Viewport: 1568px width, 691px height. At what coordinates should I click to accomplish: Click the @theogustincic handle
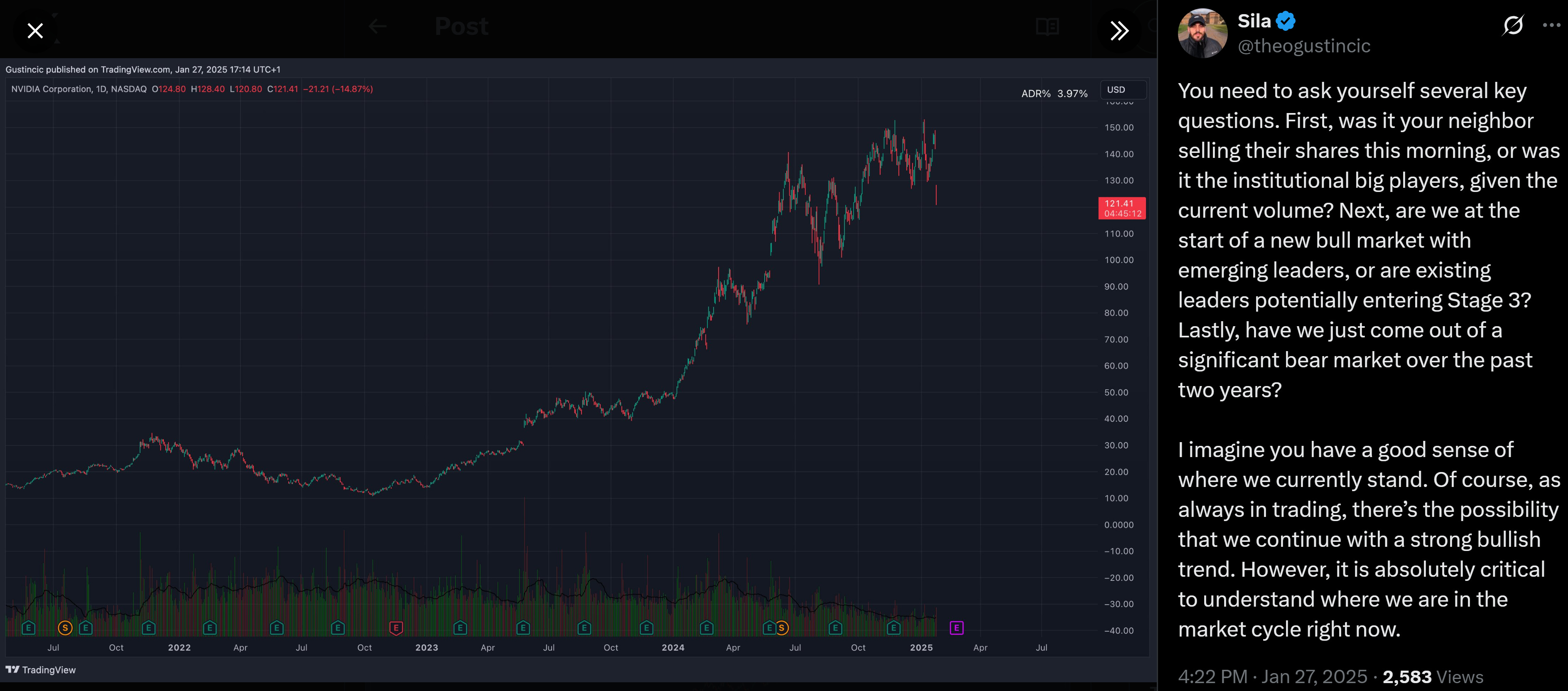[1304, 46]
